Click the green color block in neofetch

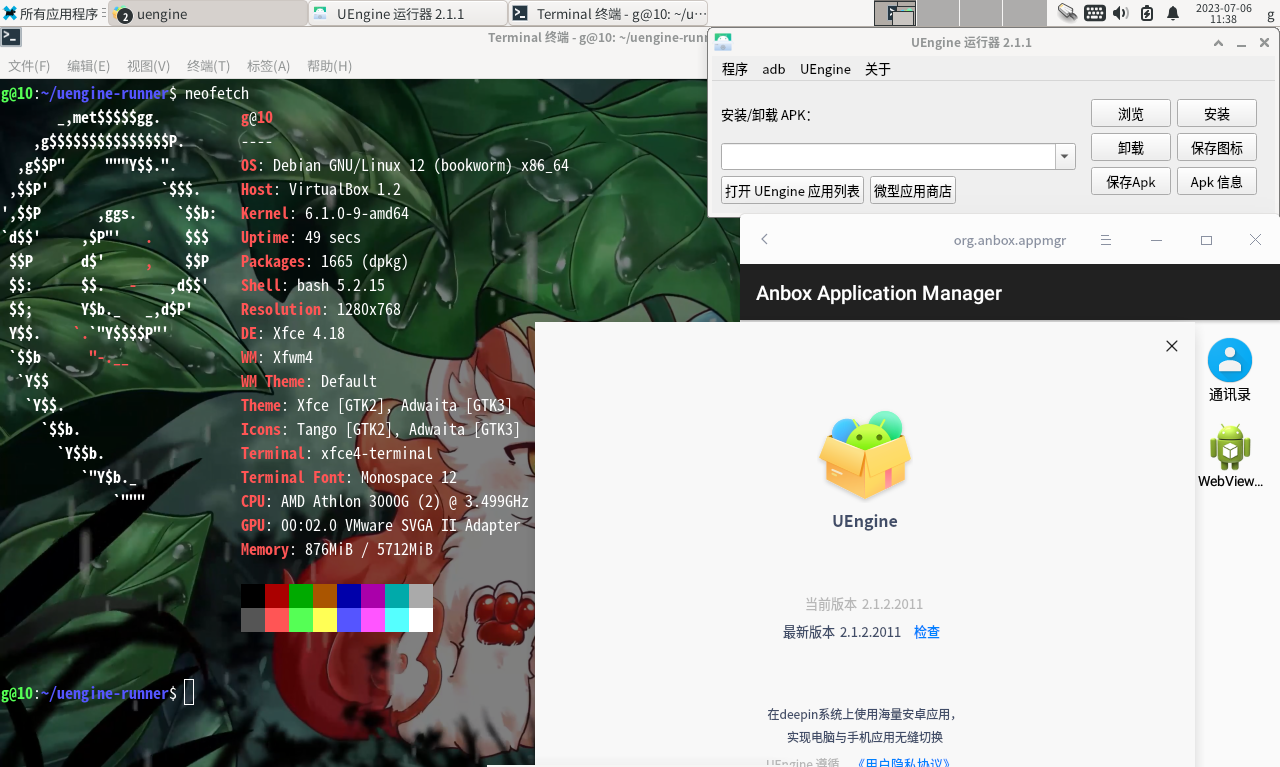pyautogui.click(x=301, y=596)
